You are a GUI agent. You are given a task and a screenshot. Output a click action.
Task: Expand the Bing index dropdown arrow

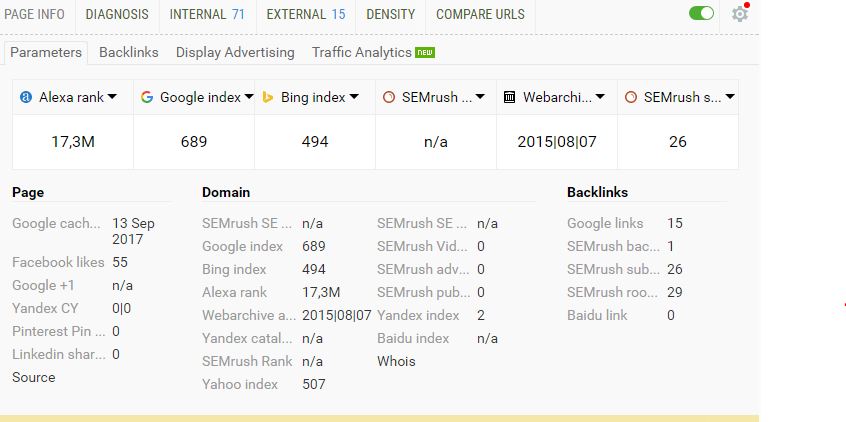click(354, 97)
